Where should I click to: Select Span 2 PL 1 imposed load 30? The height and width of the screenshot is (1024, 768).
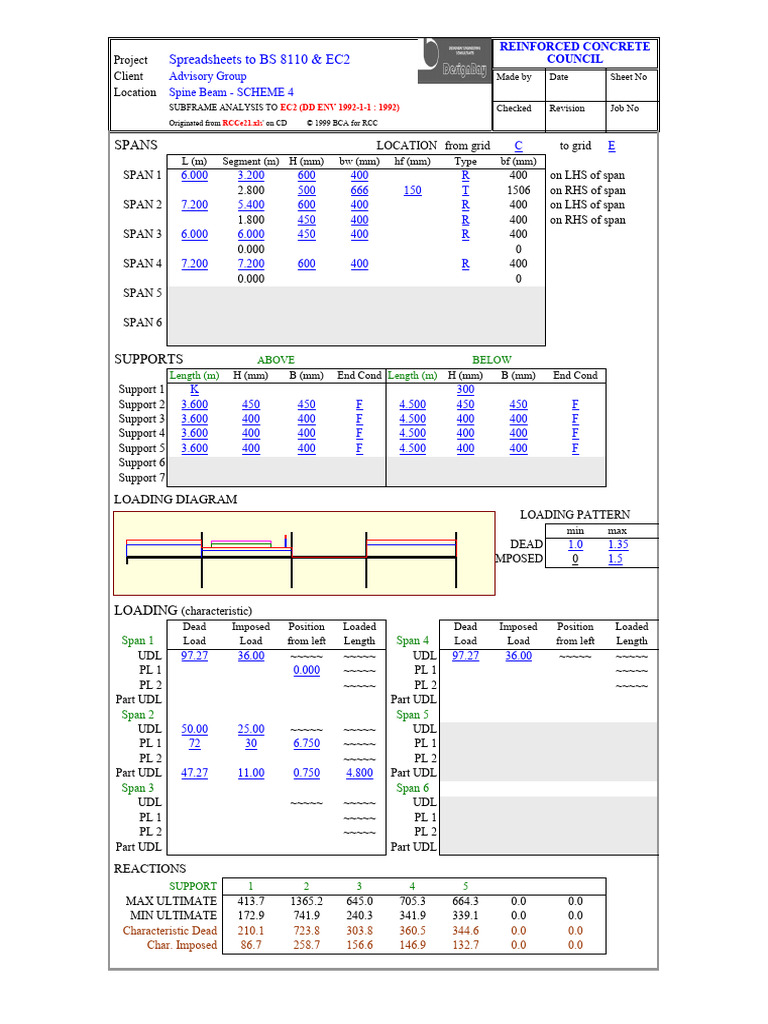pos(251,743)
